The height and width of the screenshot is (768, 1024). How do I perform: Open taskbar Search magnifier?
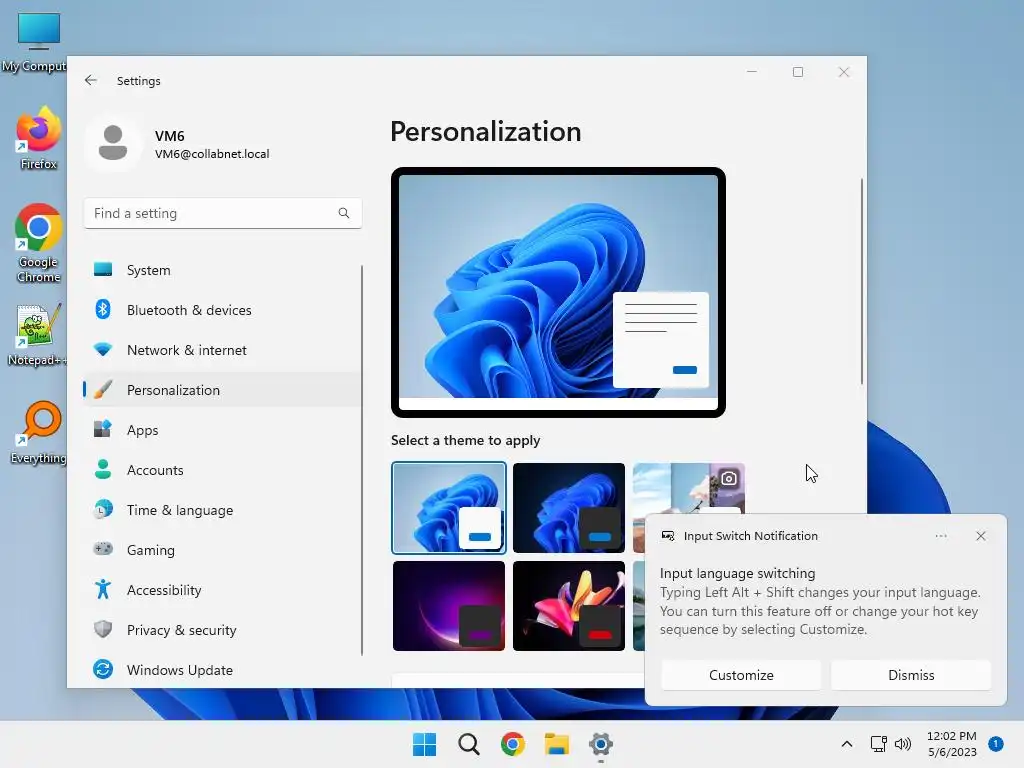468,744
